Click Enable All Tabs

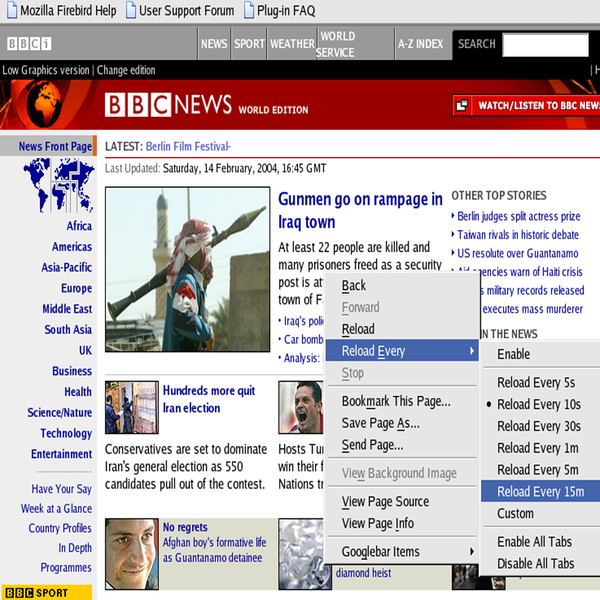[540, 542]
